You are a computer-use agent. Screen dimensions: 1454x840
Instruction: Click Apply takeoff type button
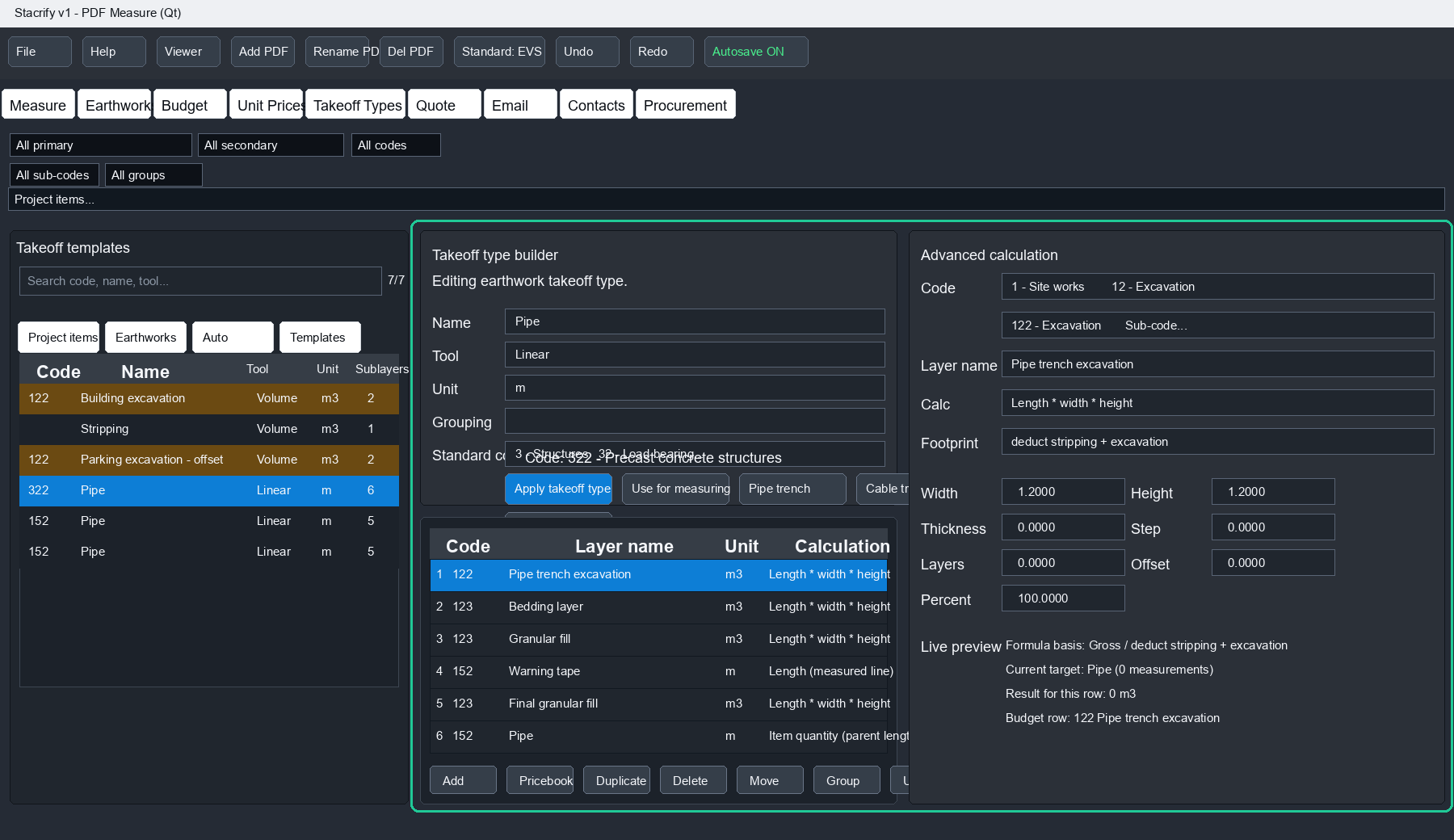[558, 489]
